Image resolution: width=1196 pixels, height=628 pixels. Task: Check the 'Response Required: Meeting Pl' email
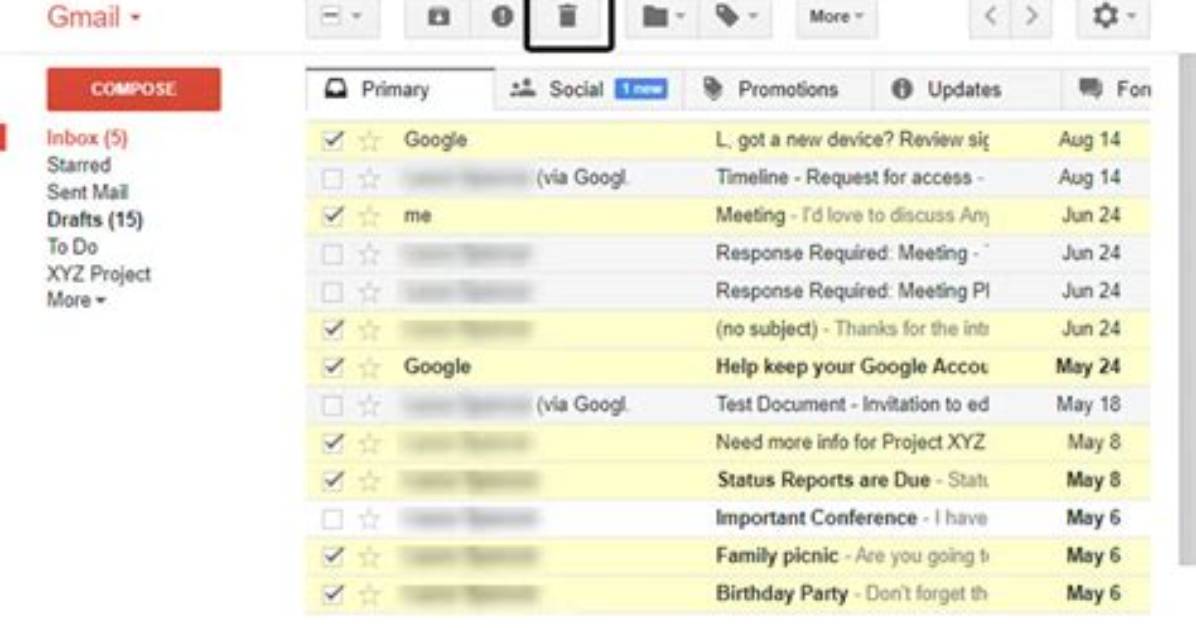coord(333,291)
